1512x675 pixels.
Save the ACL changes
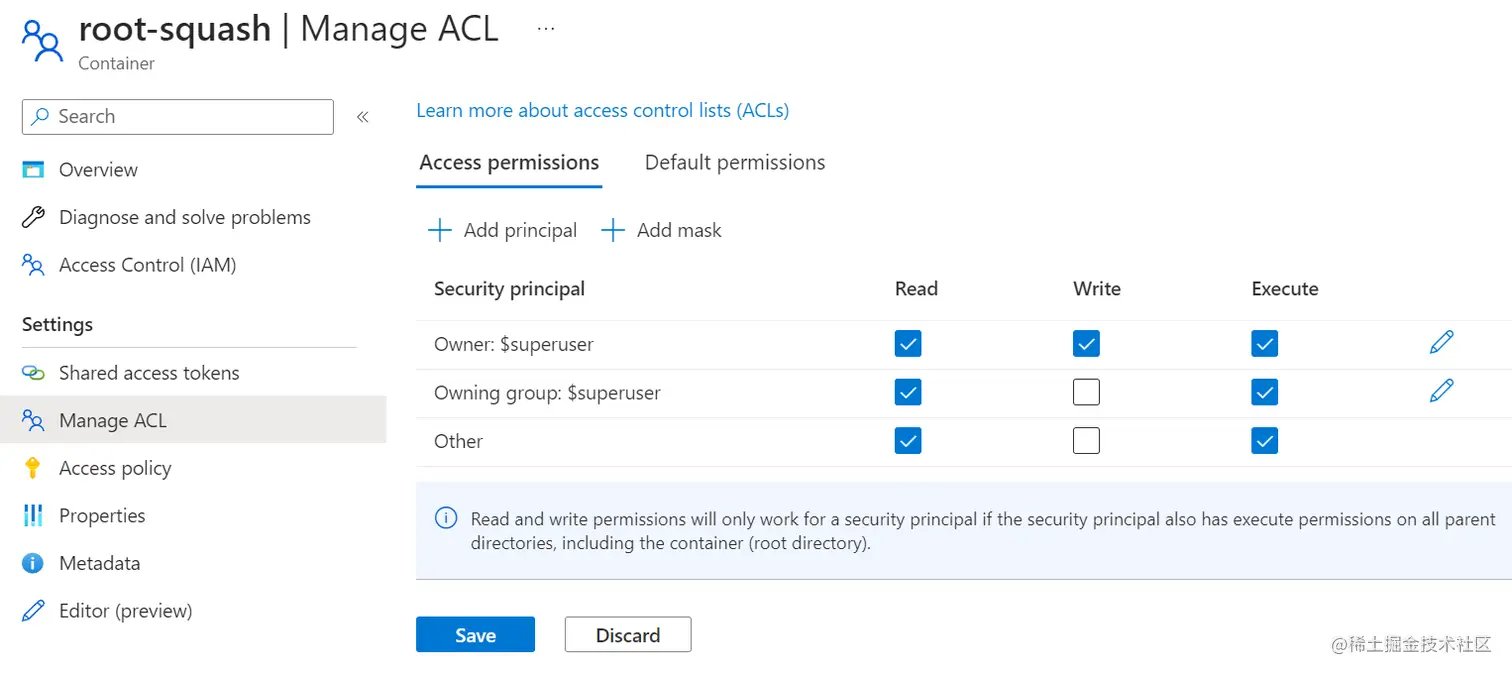click(475, 635)
